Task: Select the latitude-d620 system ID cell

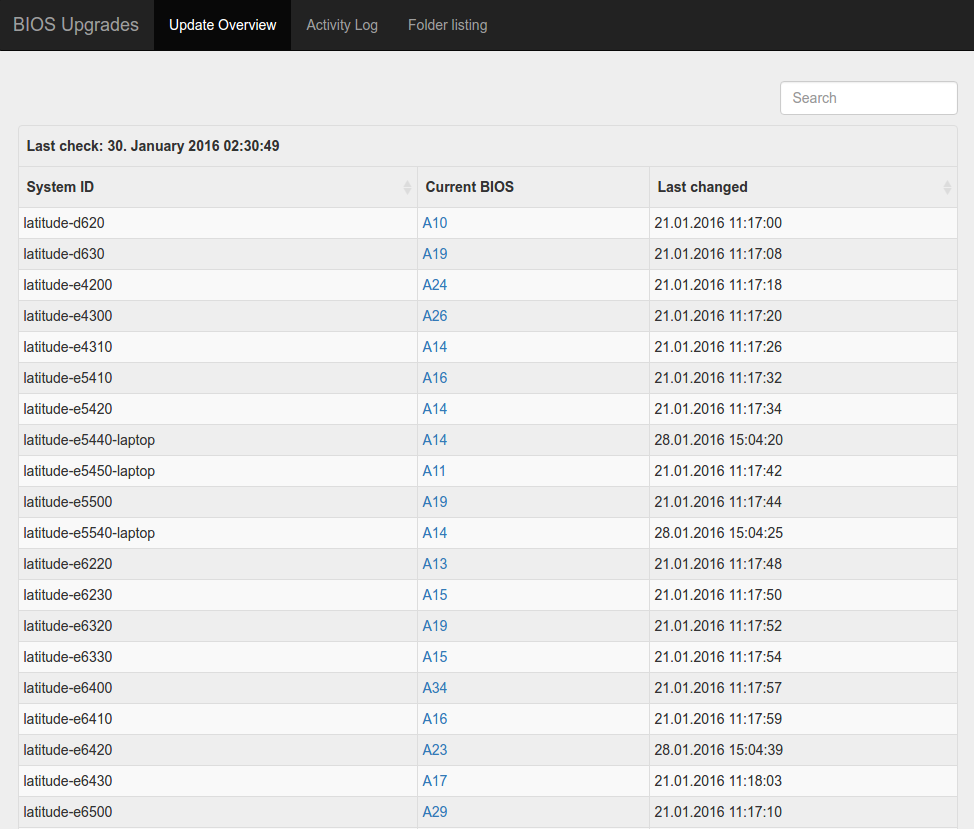Action: (x=218, y=223)
